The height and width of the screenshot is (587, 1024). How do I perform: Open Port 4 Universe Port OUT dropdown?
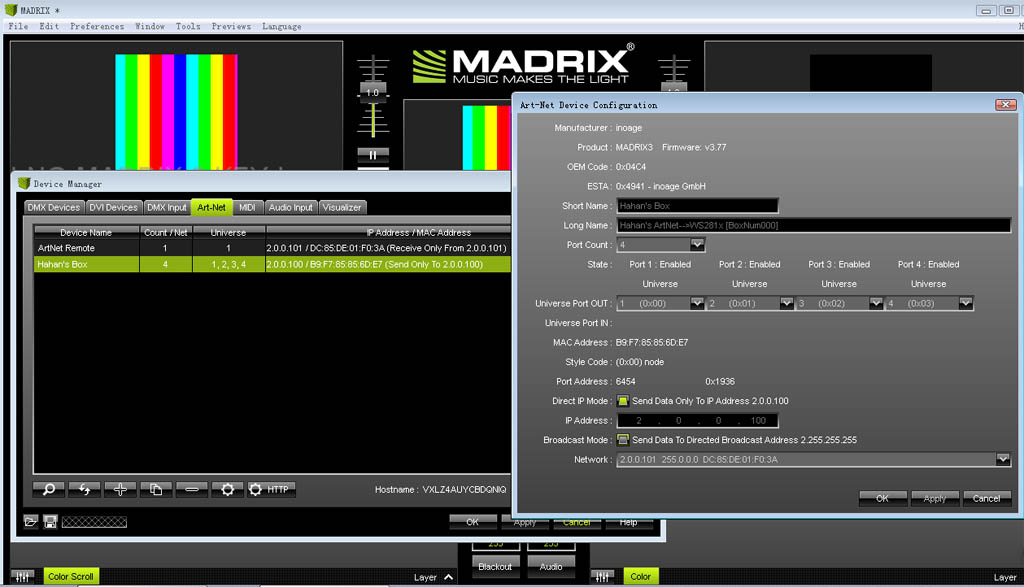point(966,304)
